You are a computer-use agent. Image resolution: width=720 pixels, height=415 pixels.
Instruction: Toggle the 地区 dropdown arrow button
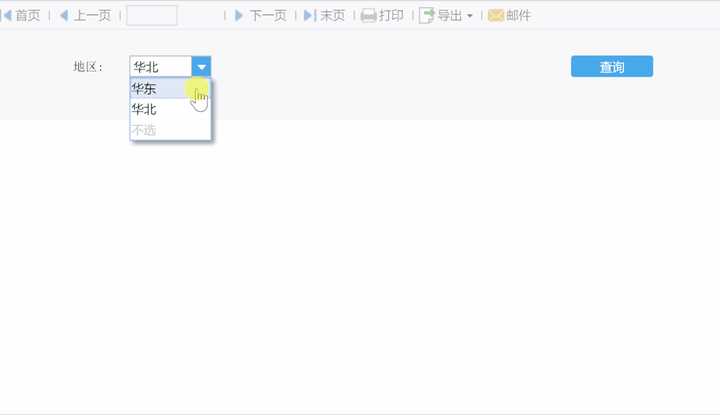point(201,67)
